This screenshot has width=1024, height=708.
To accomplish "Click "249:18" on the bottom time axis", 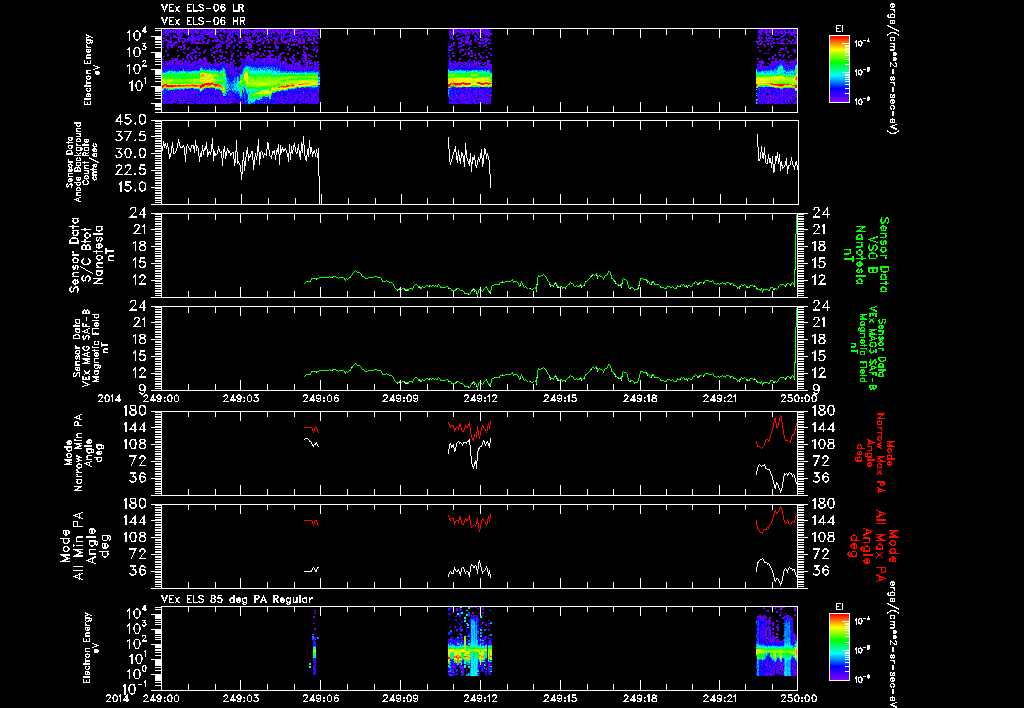I will pyautogui.click(x=639, y=696).
